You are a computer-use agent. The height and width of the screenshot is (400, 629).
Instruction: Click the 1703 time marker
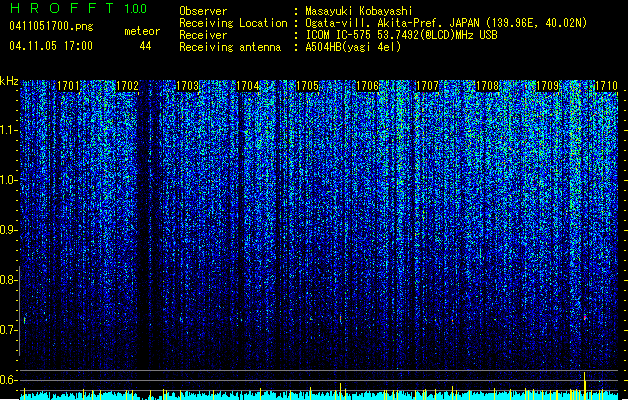[x=188, y=86]
